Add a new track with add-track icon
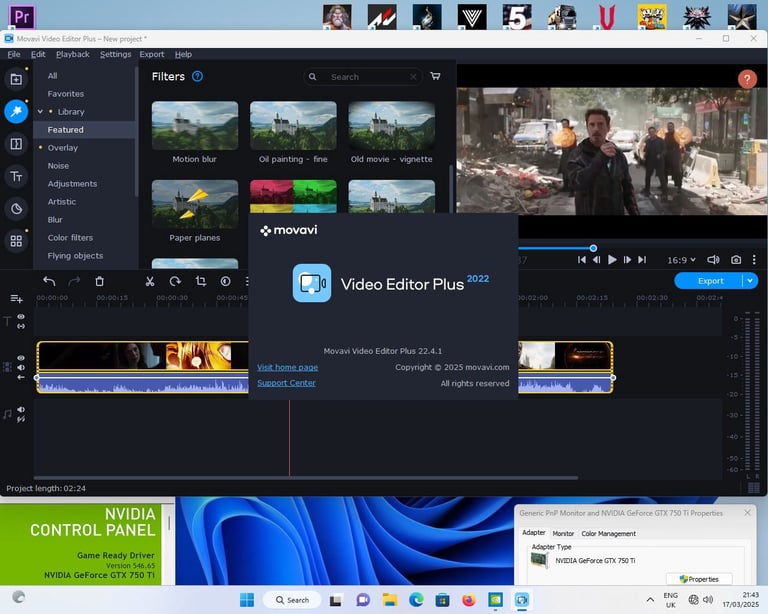Screen dimensions: 768x614 [16, 298]
